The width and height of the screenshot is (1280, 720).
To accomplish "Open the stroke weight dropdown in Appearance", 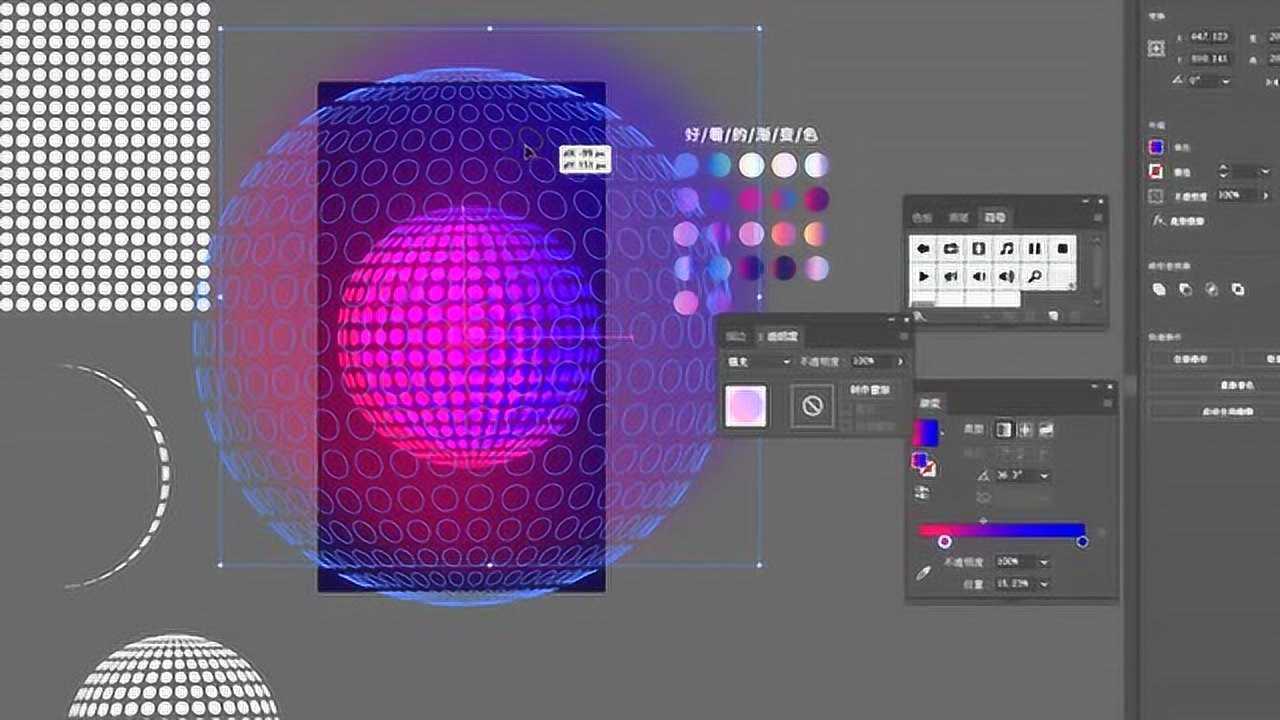I will 1264,171.
